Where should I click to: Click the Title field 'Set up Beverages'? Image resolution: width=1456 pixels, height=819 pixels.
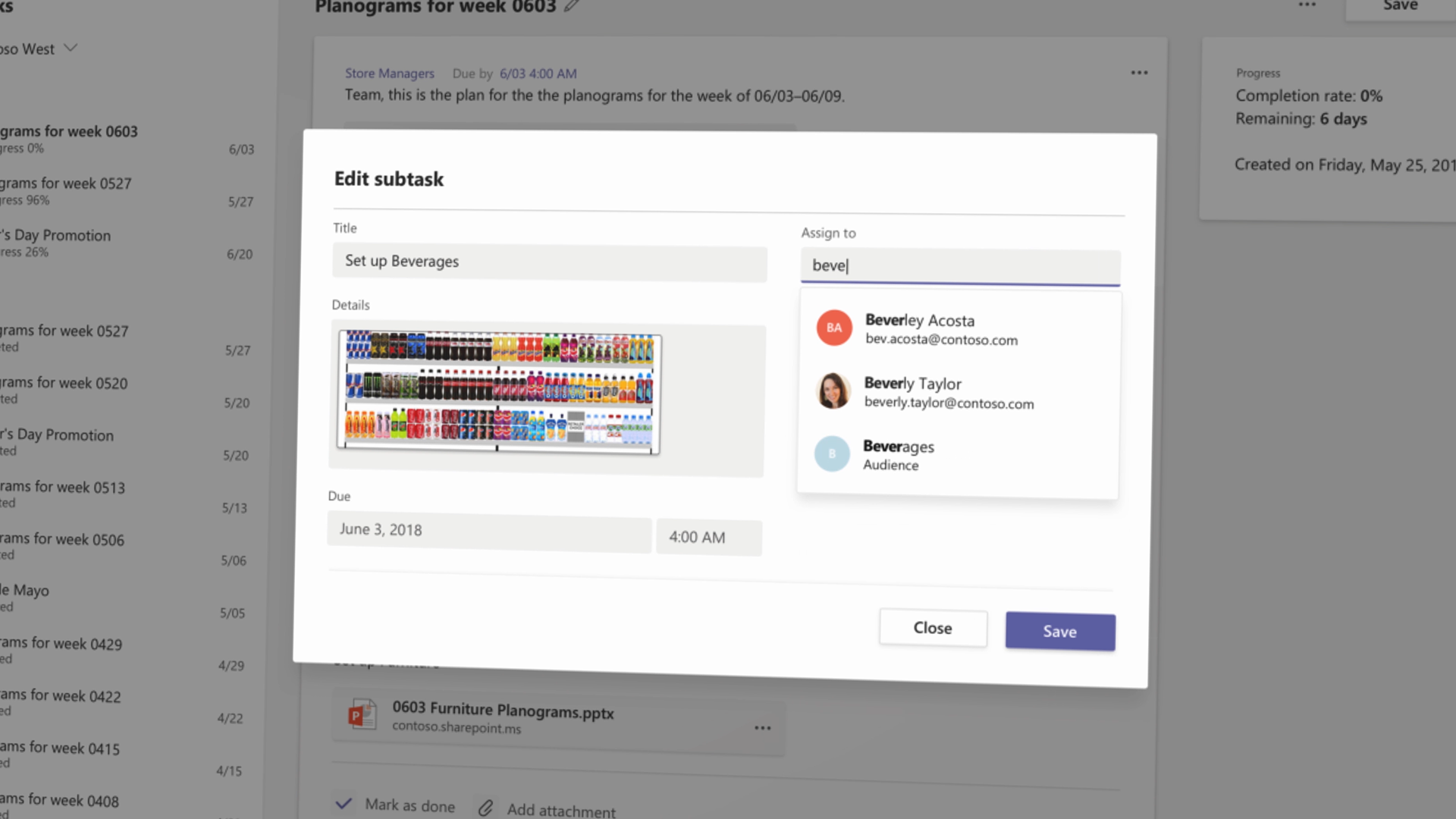[x=550, y=262]
